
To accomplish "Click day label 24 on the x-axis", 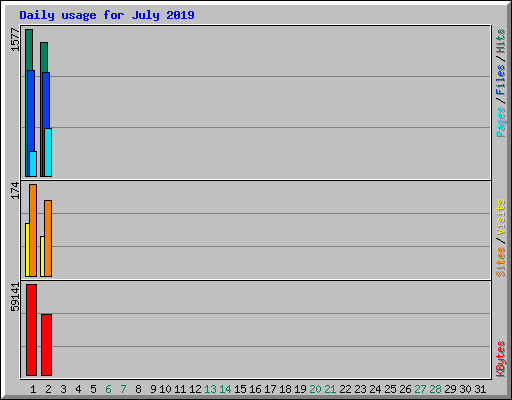I will 375,389.
